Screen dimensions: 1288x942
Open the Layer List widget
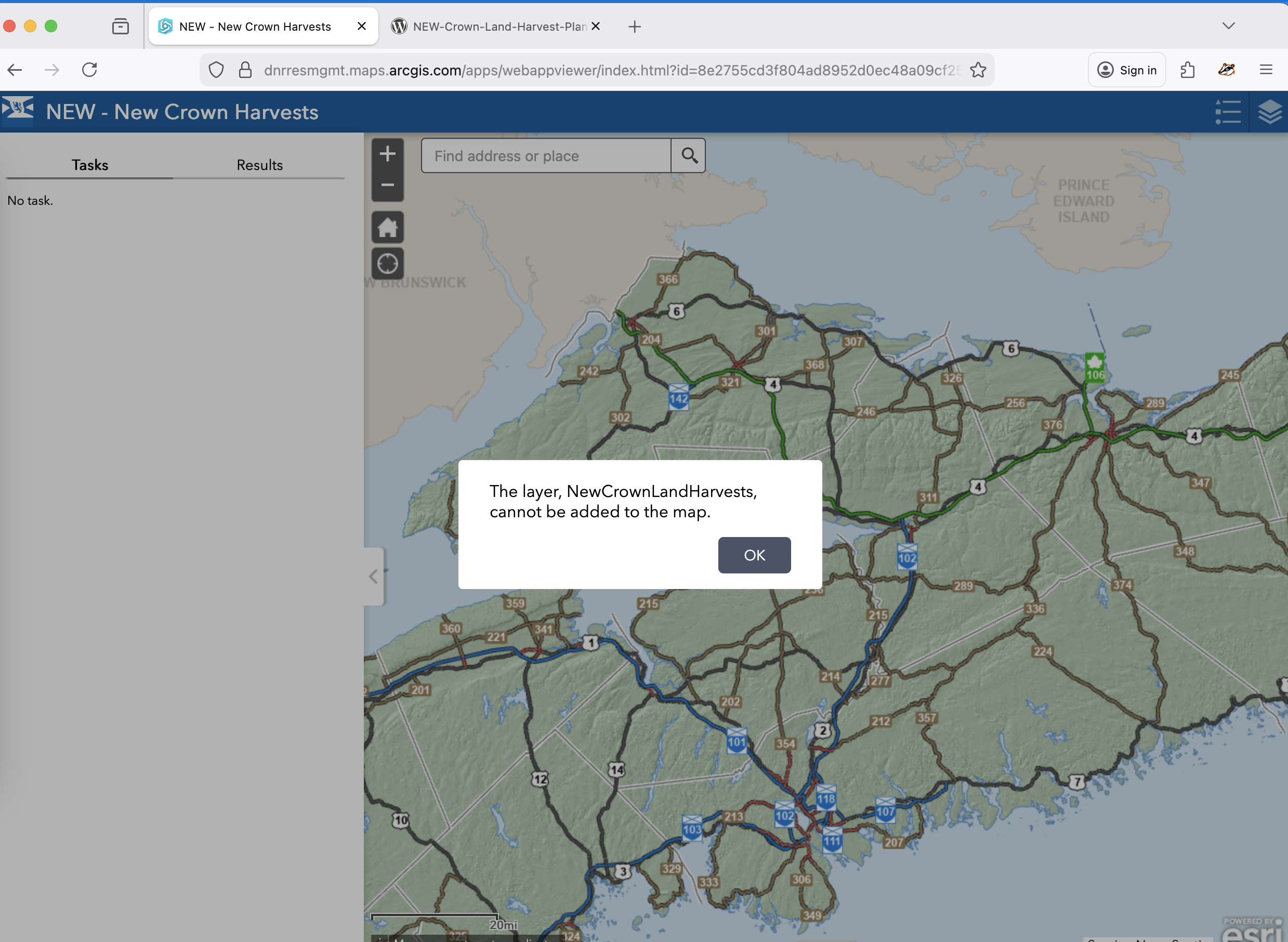click(1269, 112)
